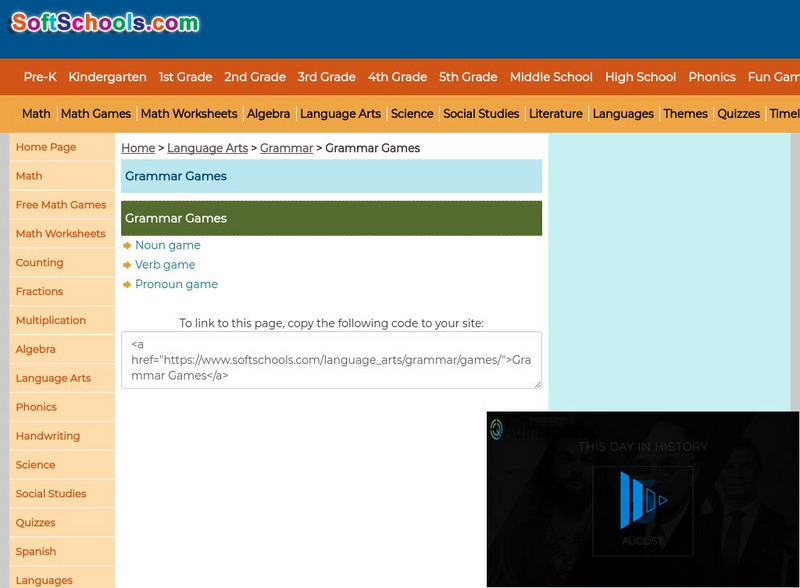
Task: Open Languages in the subject bar
Action: (623, 113)
